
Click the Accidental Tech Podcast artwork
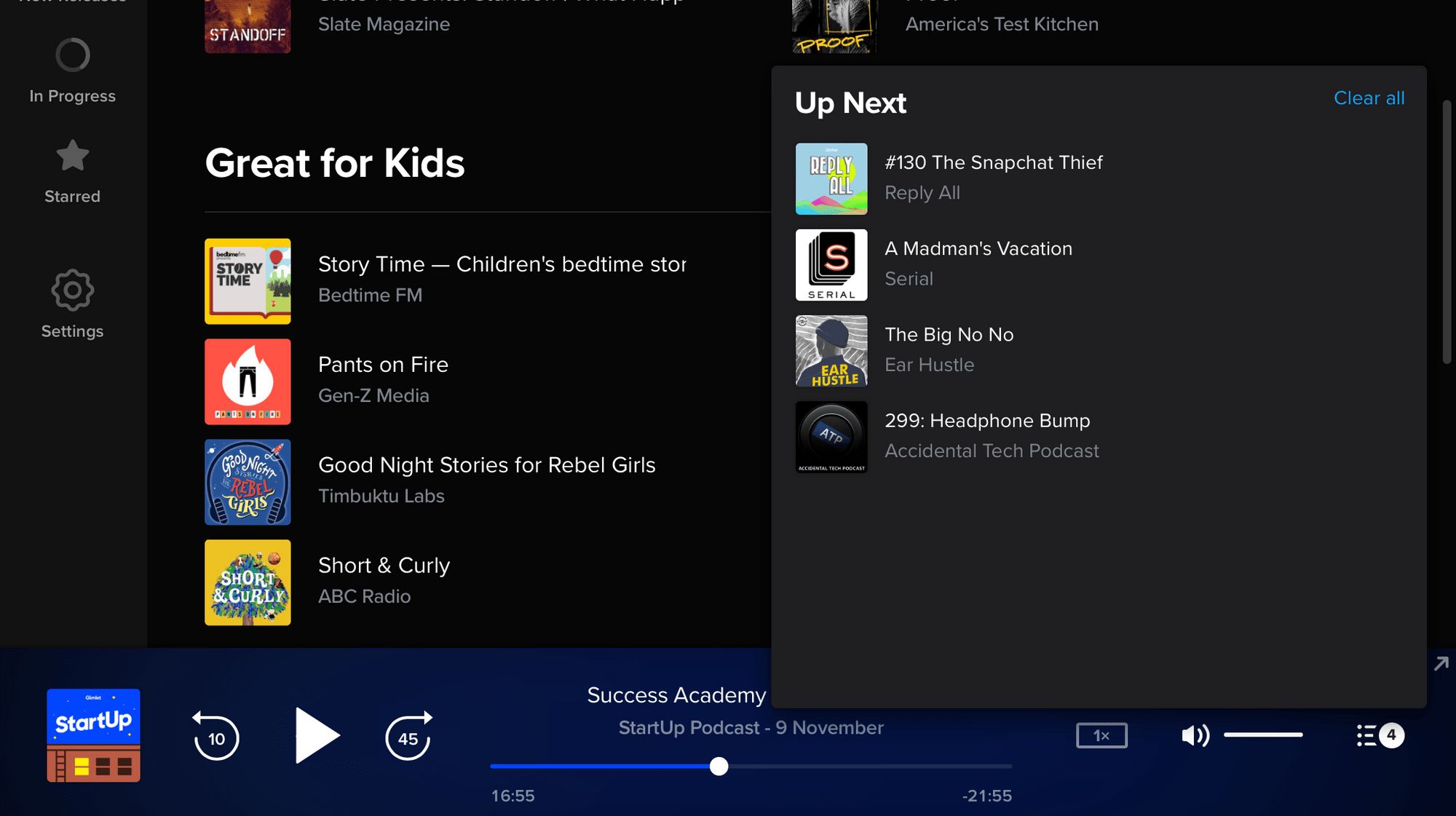[x=831, y=437]
